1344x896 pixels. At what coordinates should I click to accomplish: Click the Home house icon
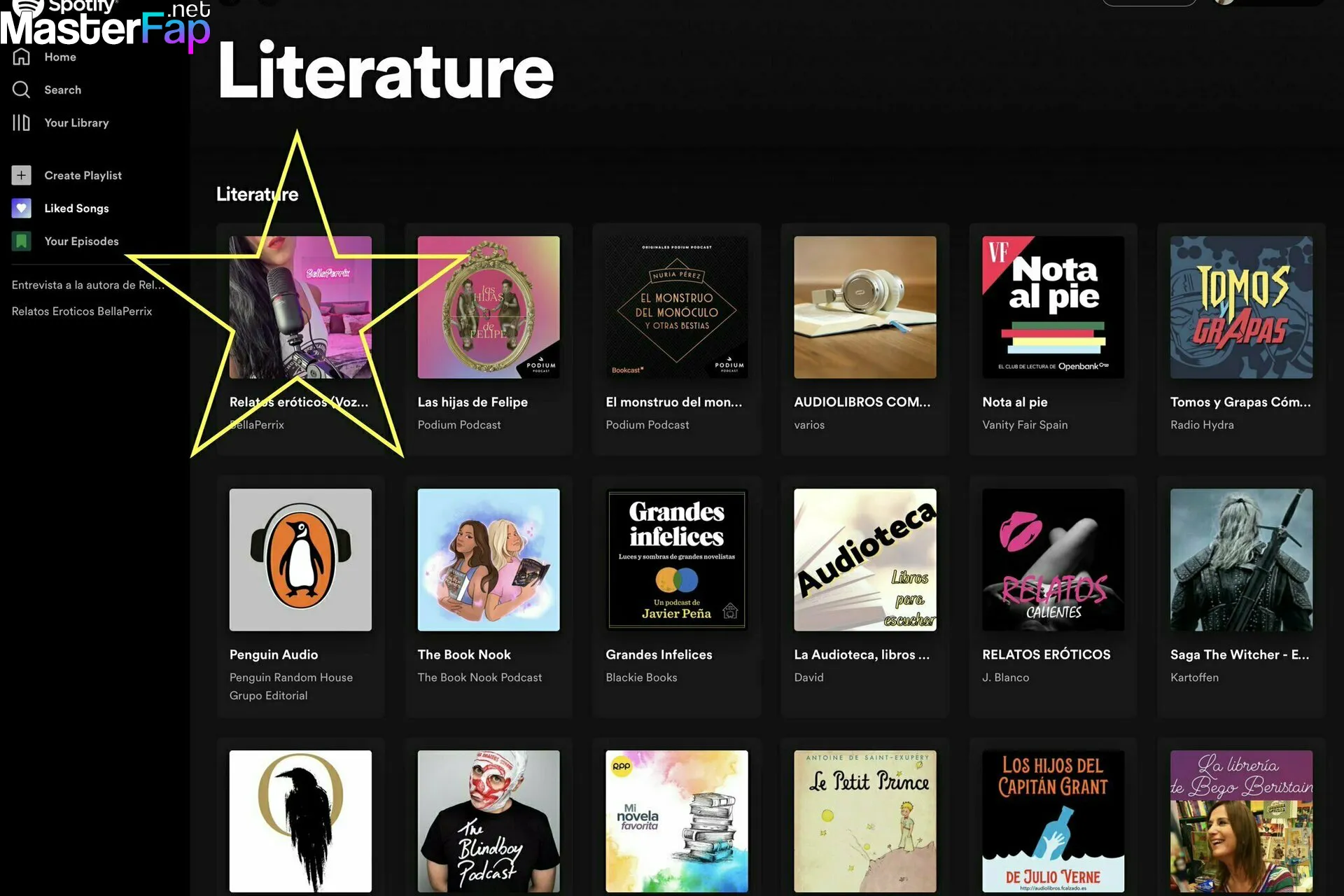(21, 57)
